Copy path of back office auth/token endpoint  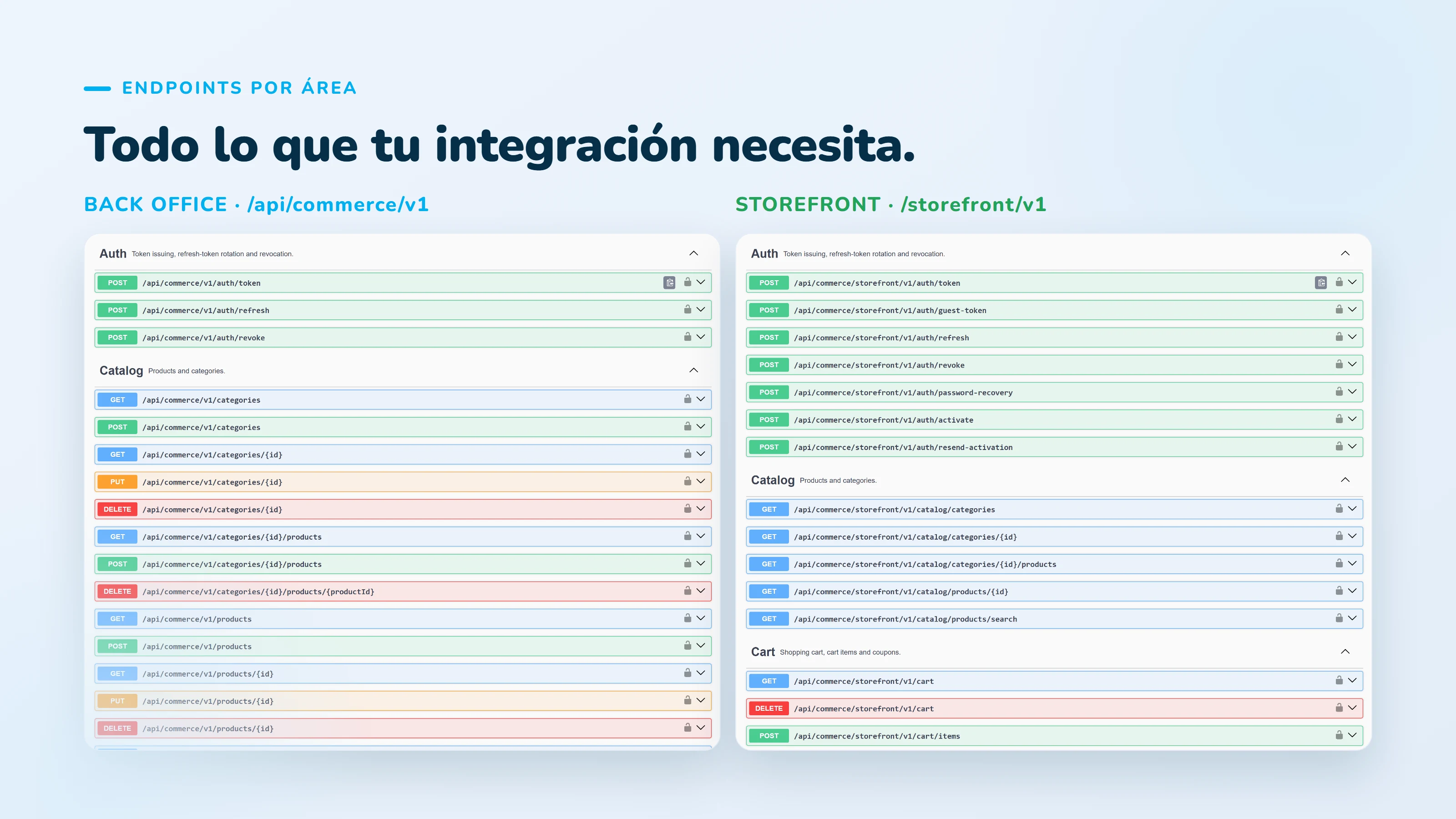[x=669, y=283]
